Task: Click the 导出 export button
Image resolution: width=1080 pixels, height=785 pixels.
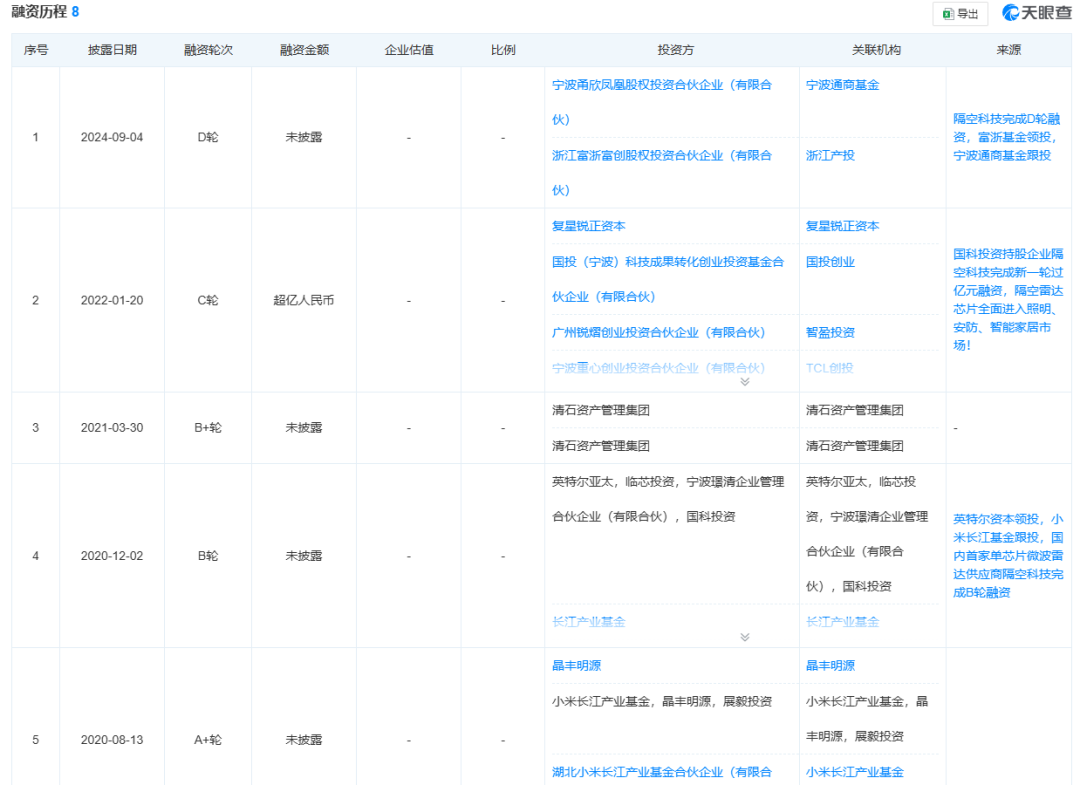Action: click(960, 14)
